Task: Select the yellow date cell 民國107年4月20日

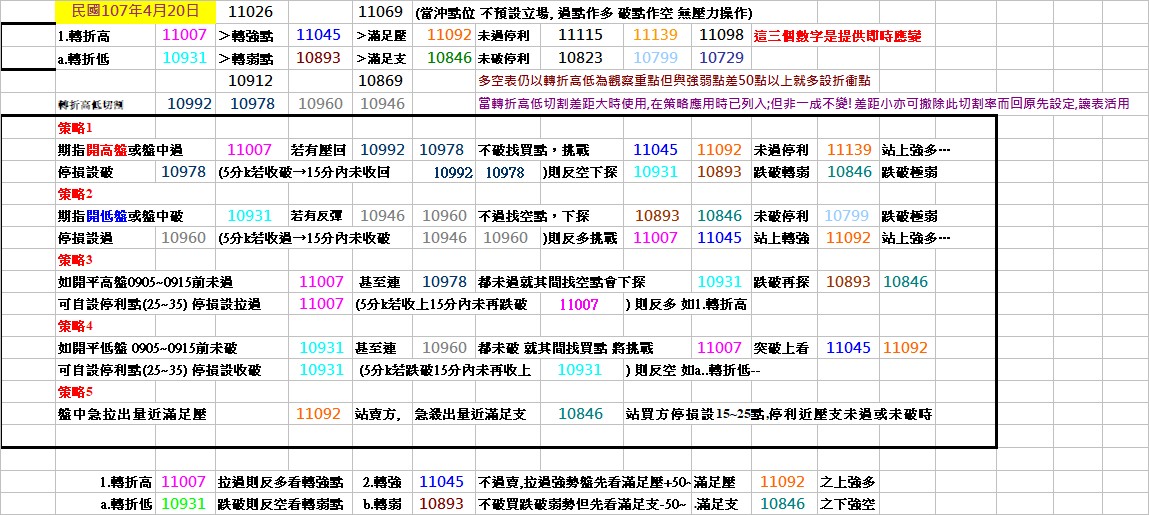Action: [136, 11]
